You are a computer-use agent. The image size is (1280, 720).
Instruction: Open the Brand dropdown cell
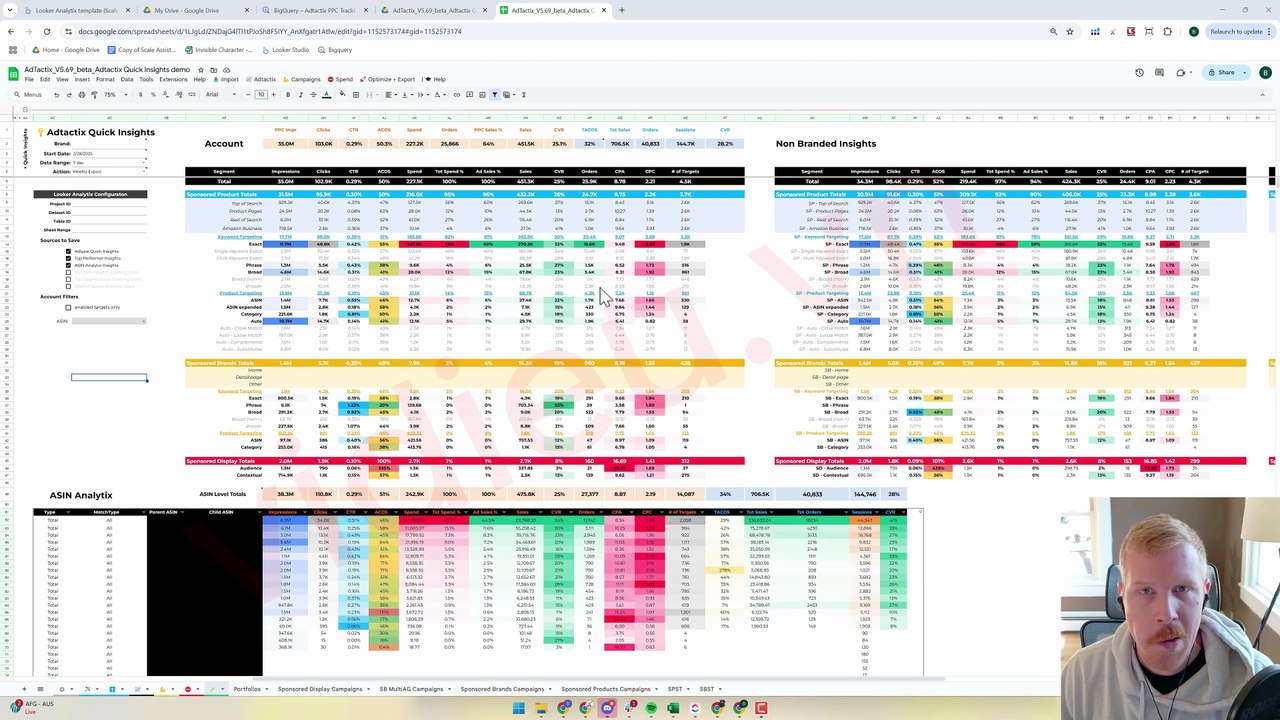pyautogui.click(x=109, y=144)
